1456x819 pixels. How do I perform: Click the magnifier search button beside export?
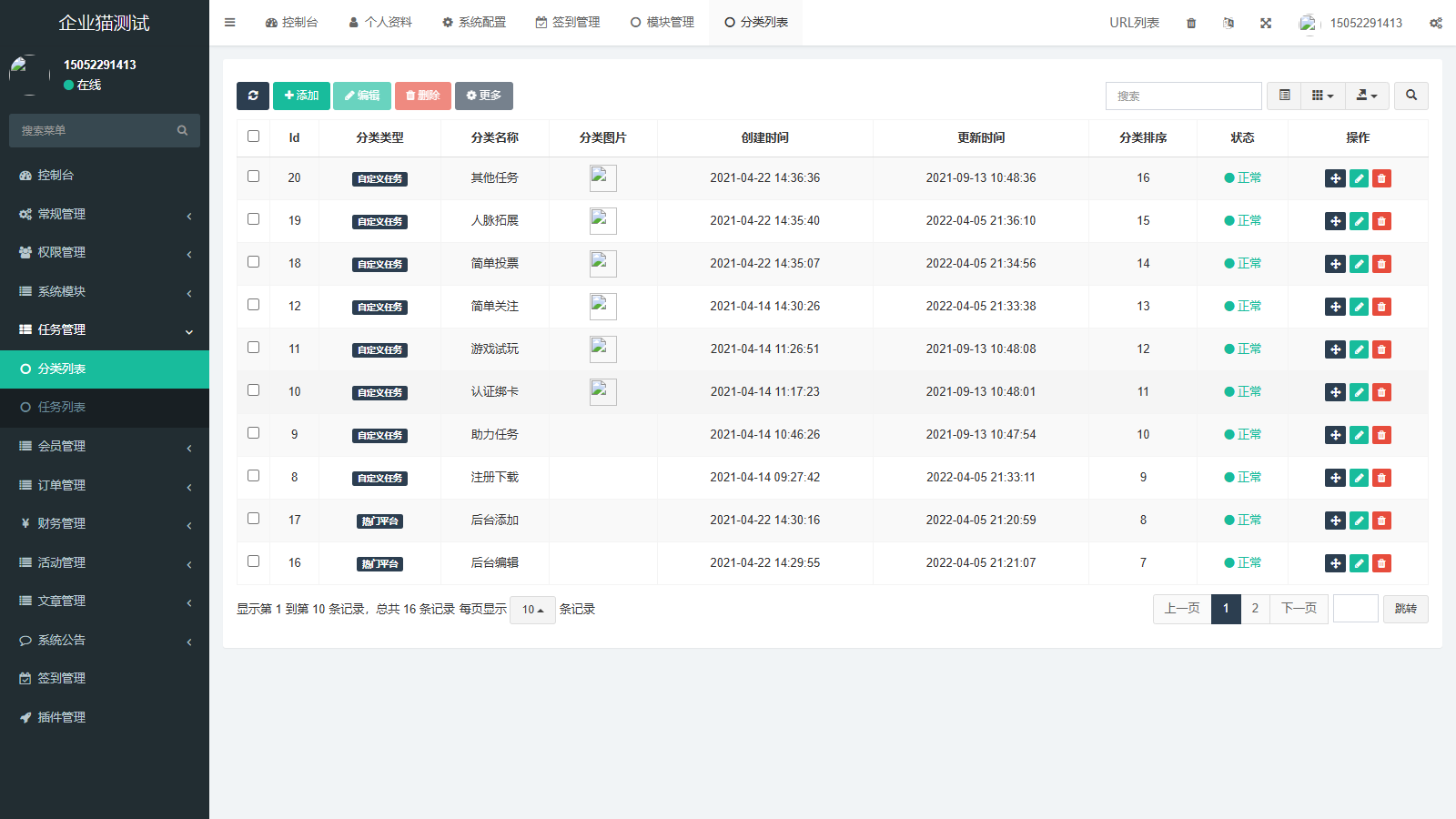(x=1411, y=96)
